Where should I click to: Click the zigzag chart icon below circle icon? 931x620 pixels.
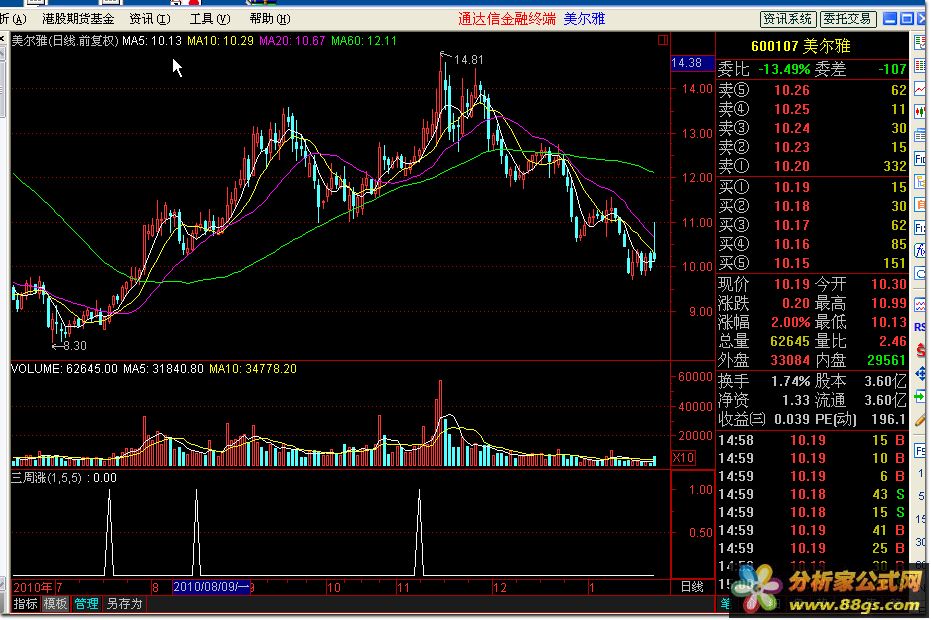click(x=920, y=305)
